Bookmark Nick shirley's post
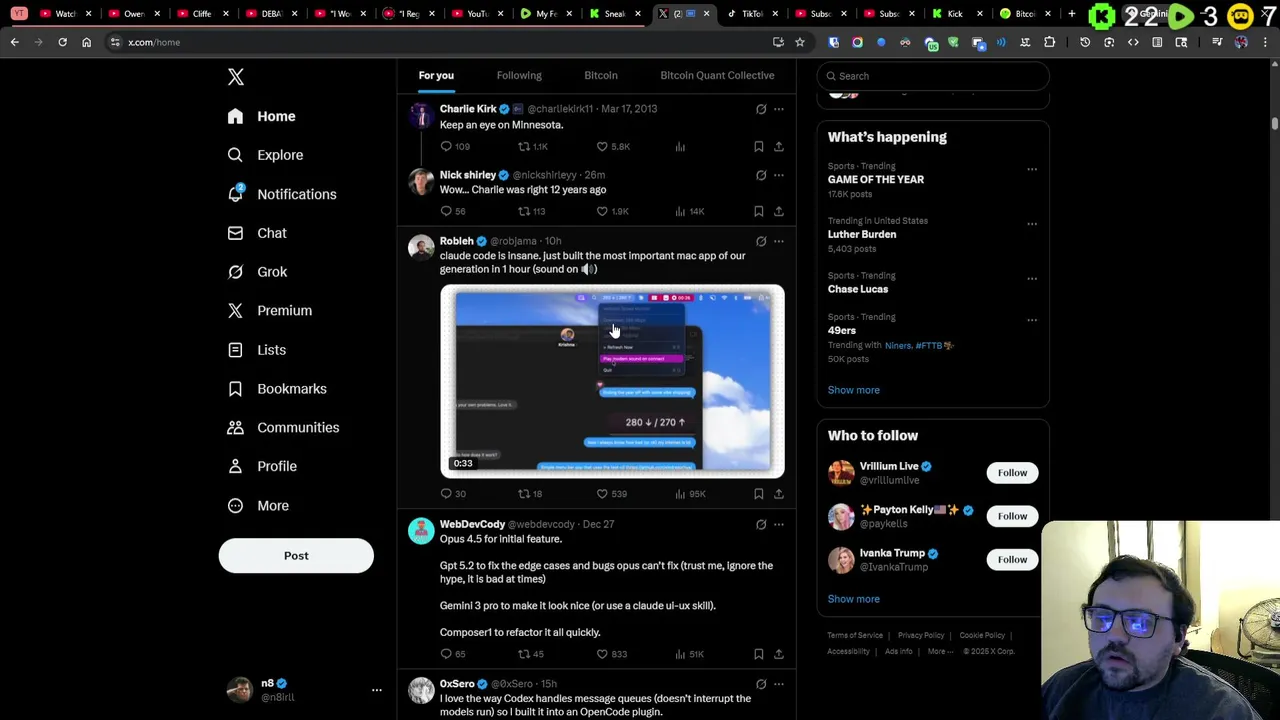The image size is (1280, 720). point(759,211)
